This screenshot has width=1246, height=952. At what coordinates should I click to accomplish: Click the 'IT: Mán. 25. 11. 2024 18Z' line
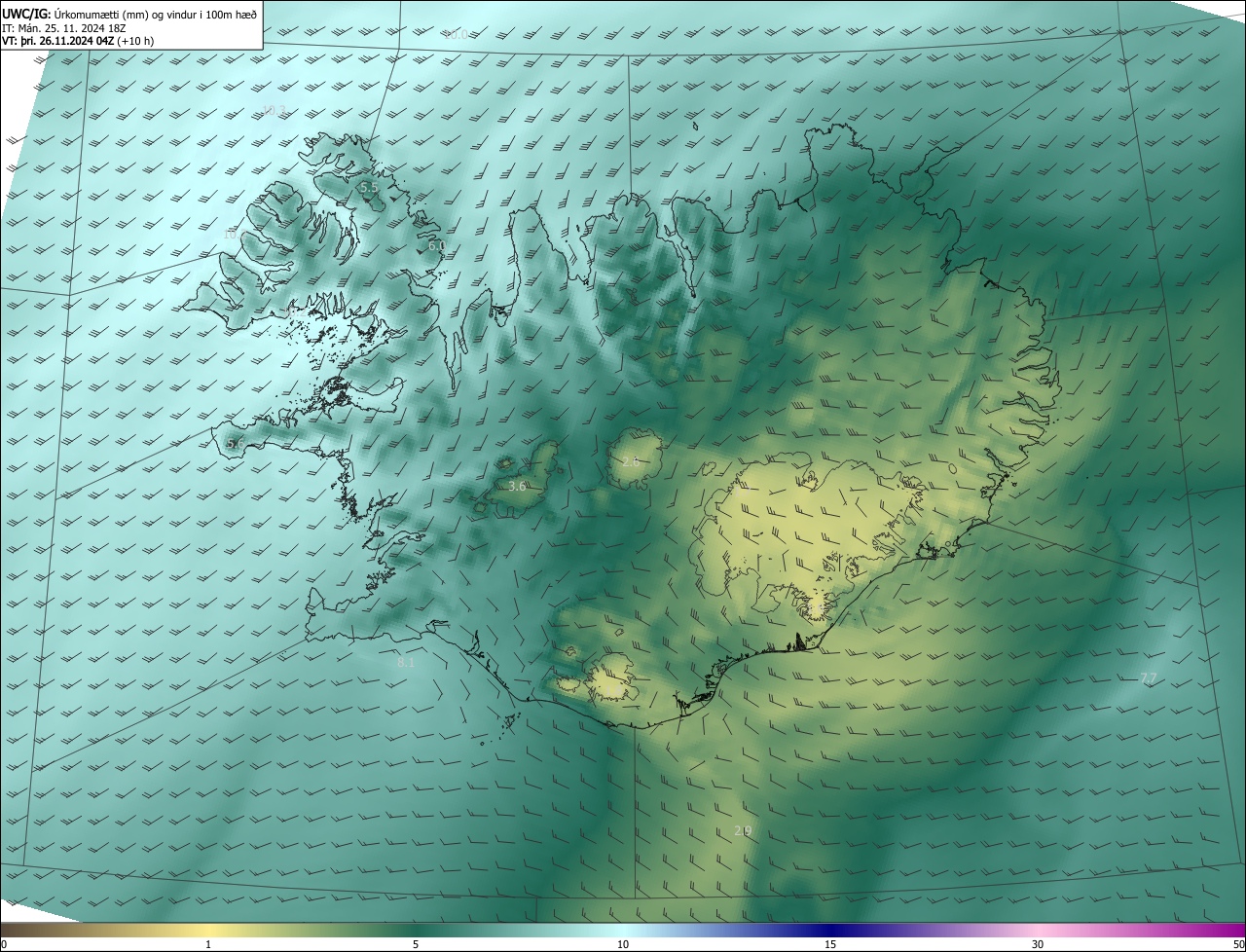(64, 28)
